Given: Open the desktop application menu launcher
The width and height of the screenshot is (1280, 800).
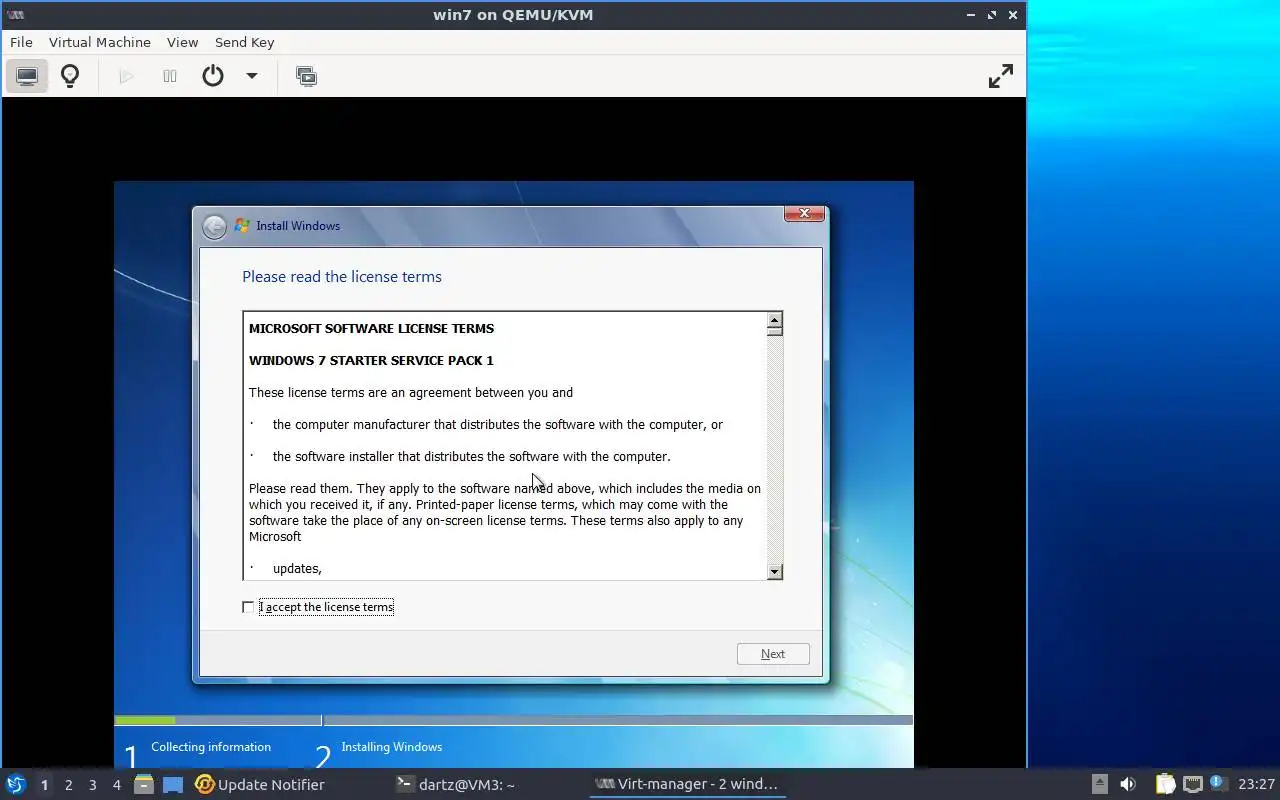Looking at the screenshot, I should 15,785.
